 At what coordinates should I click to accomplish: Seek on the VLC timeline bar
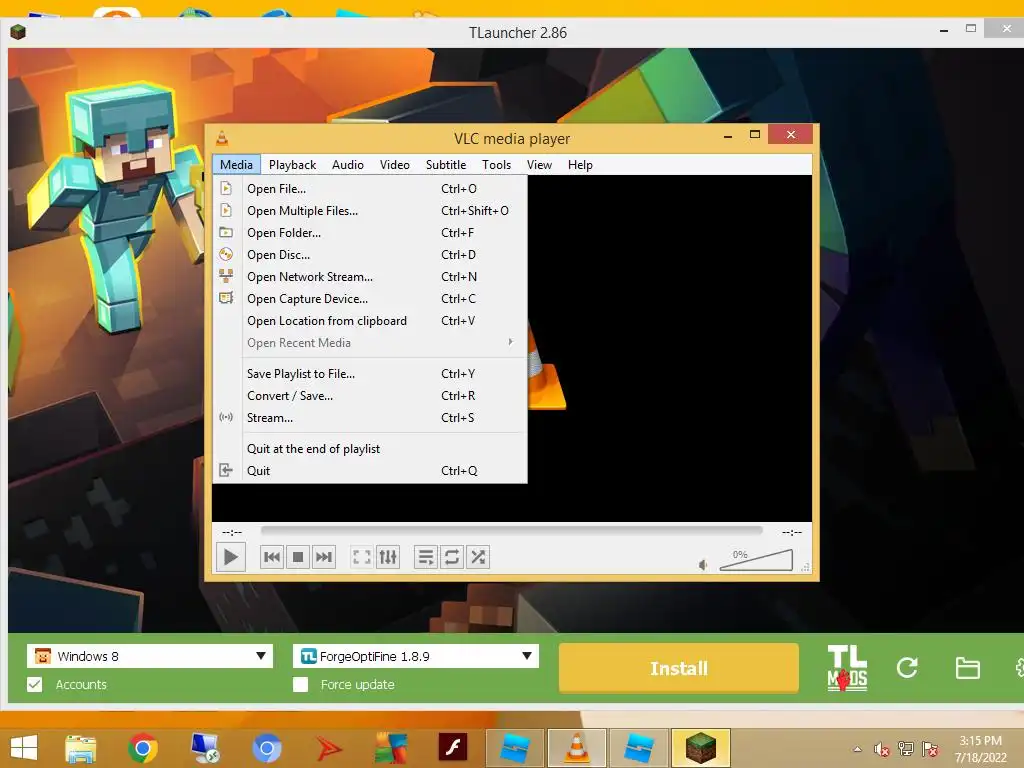coord(511,531)
